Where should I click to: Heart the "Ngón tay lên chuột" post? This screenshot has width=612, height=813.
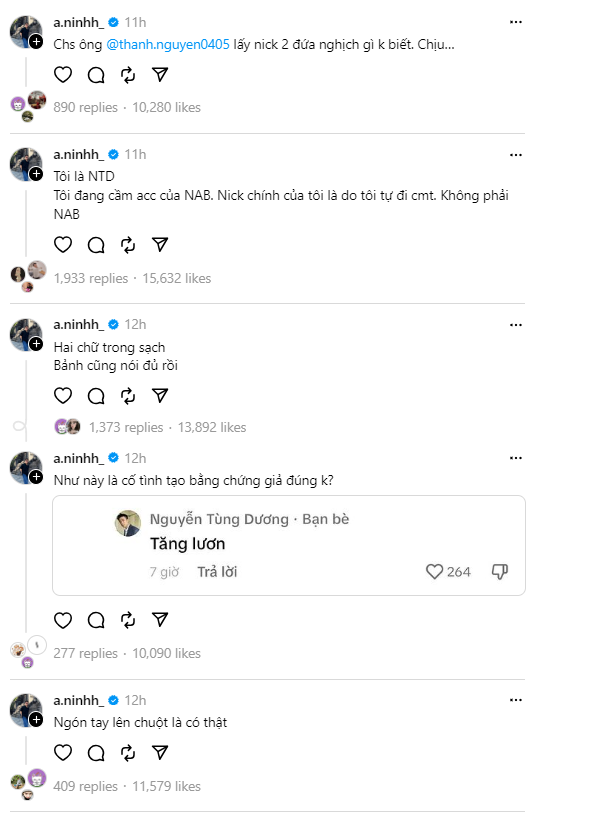click(x=63, y=754)
